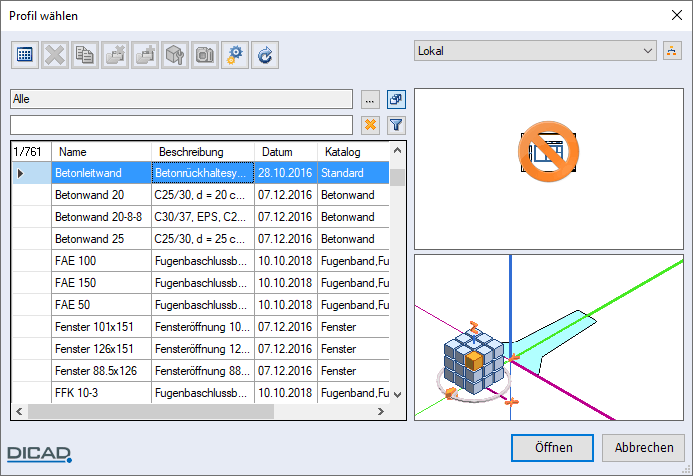693x476 pixels.
Task: Click the C30/37, EPS description cell
Action: tap(203, 217)
